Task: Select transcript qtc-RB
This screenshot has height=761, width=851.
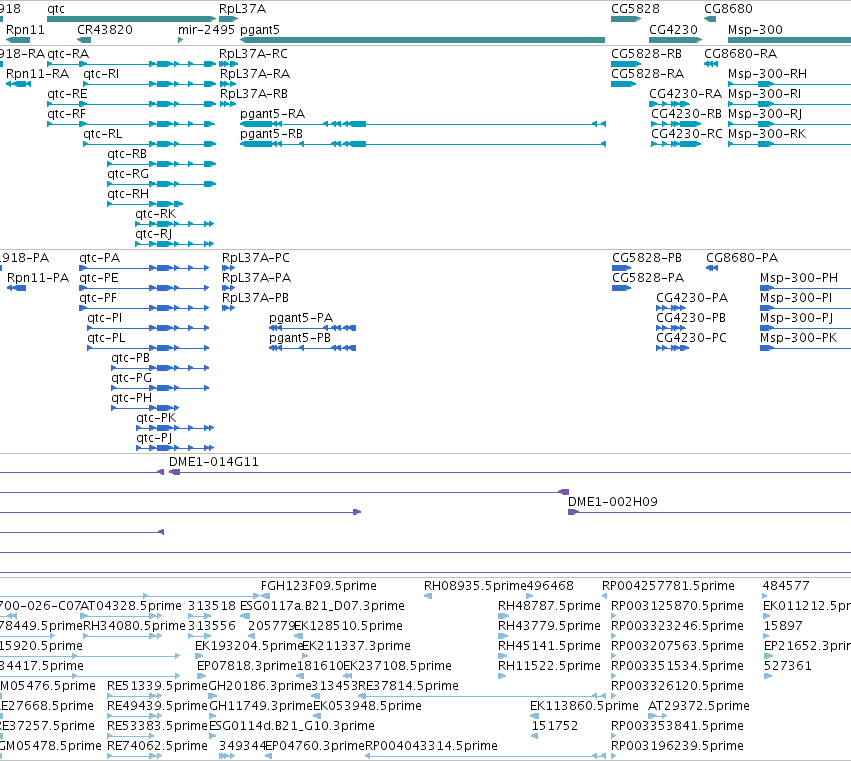Action: [x=162, y=164]
